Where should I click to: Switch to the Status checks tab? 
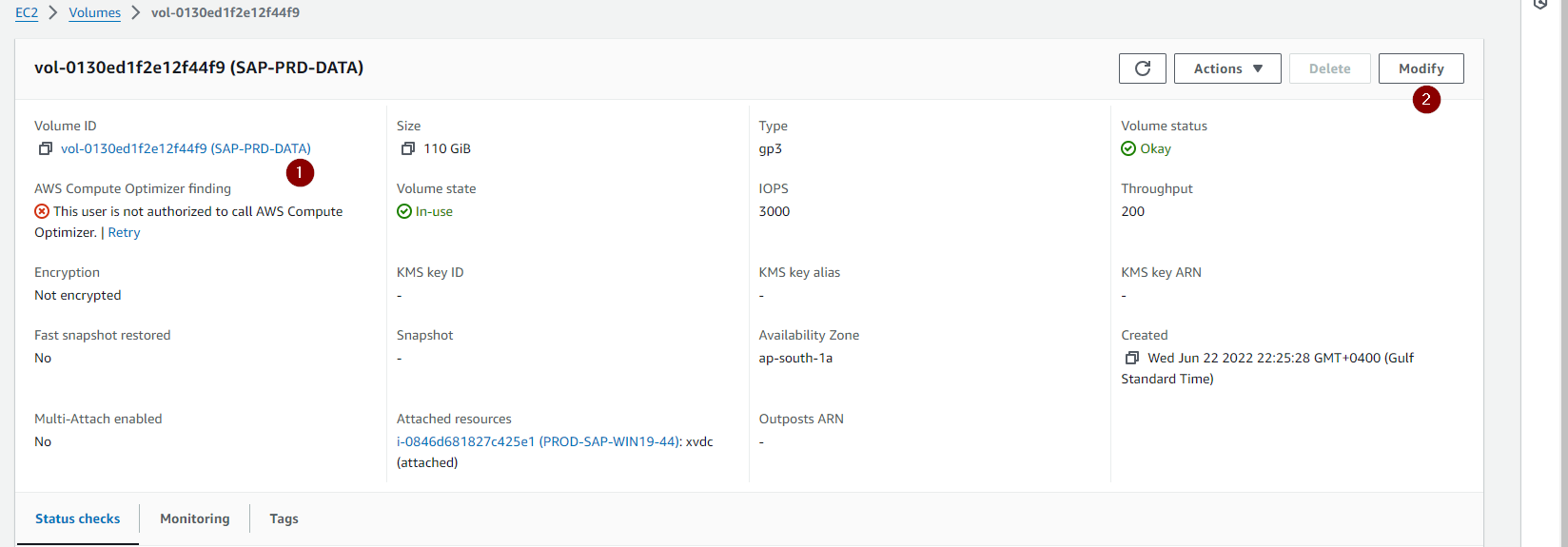point(78,518)
